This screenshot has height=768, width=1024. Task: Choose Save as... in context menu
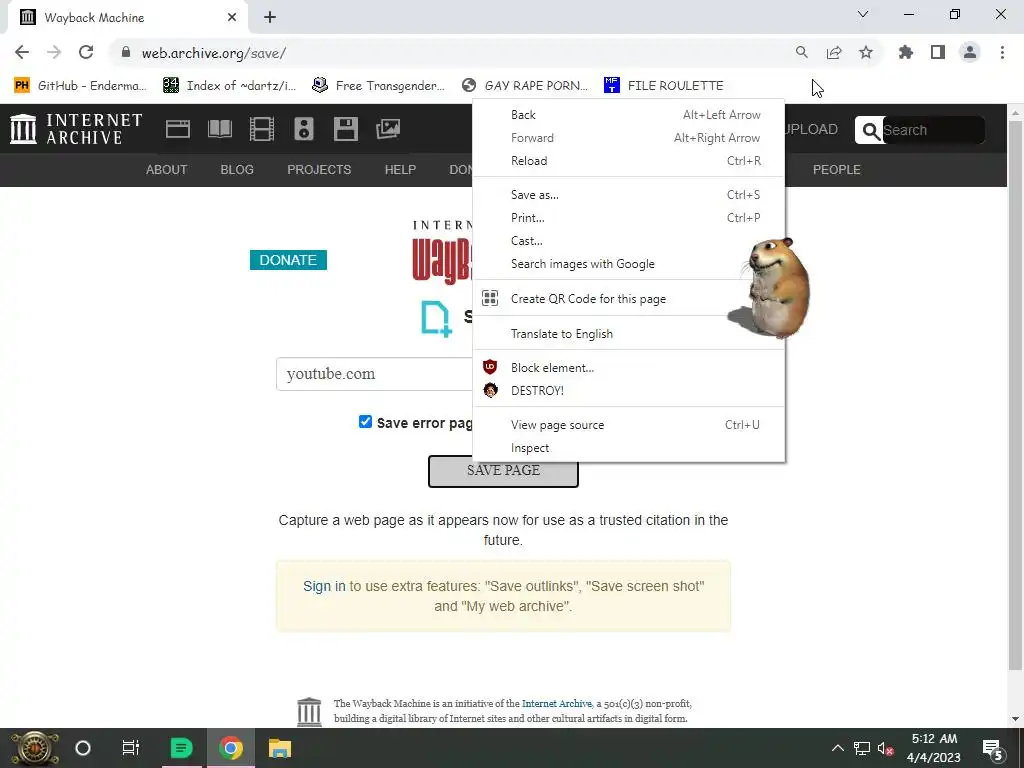[x=628, y=195]
